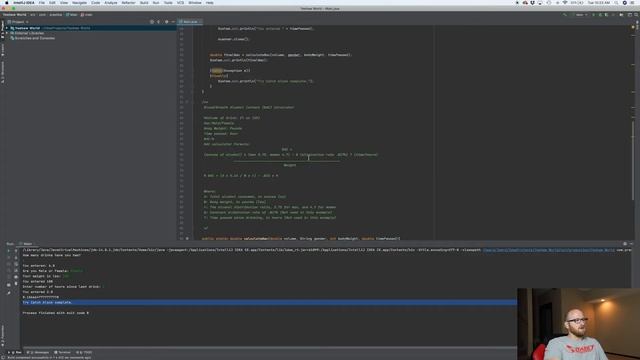Click the Process finished with exit code line
The height and width of the screenshot is (360, 640).
[x=56, y=313]
